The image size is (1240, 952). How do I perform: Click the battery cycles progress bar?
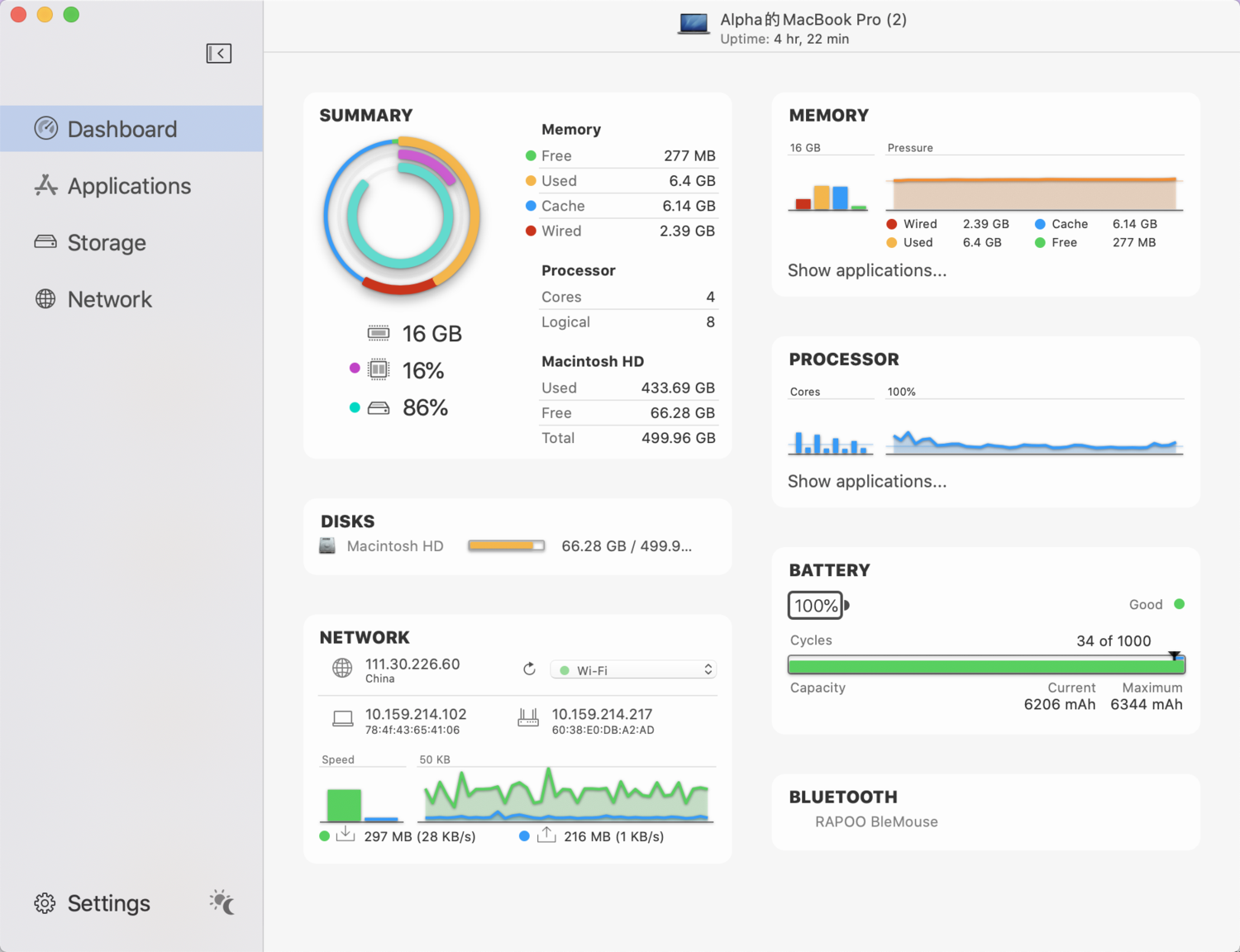[x=987, y=665]
